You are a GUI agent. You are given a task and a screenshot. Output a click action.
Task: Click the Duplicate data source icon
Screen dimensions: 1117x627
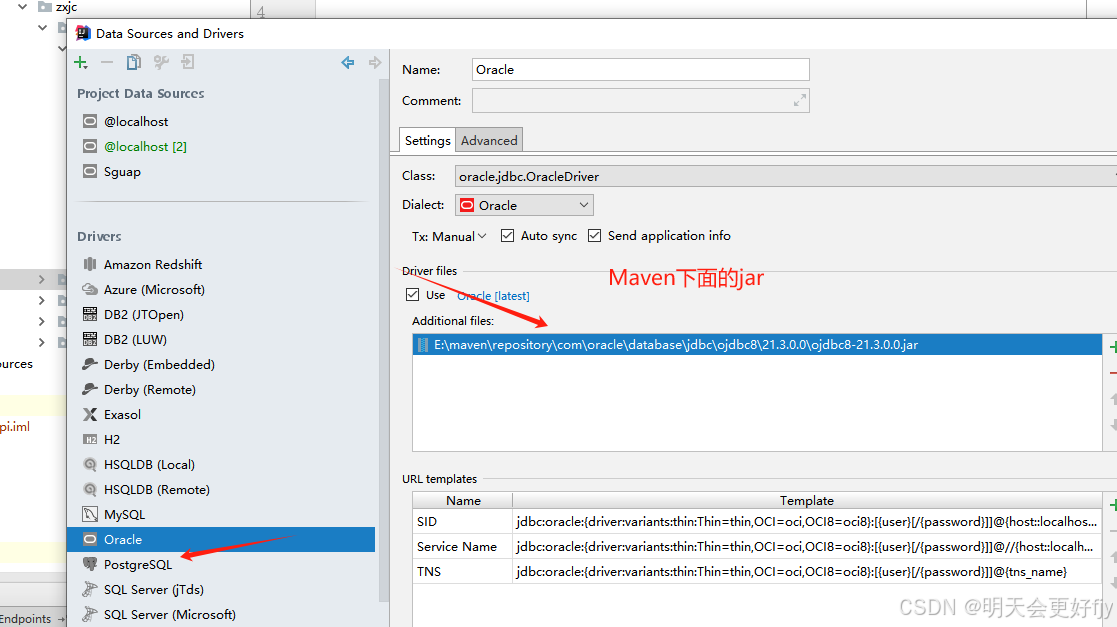point(133,63)
